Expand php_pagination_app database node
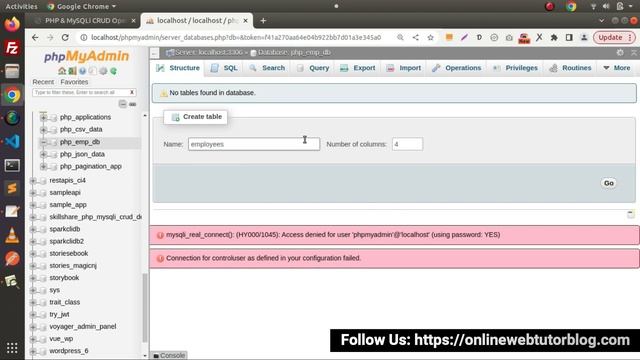Viewport: 640px width, 360px height. tap(43, 167)
